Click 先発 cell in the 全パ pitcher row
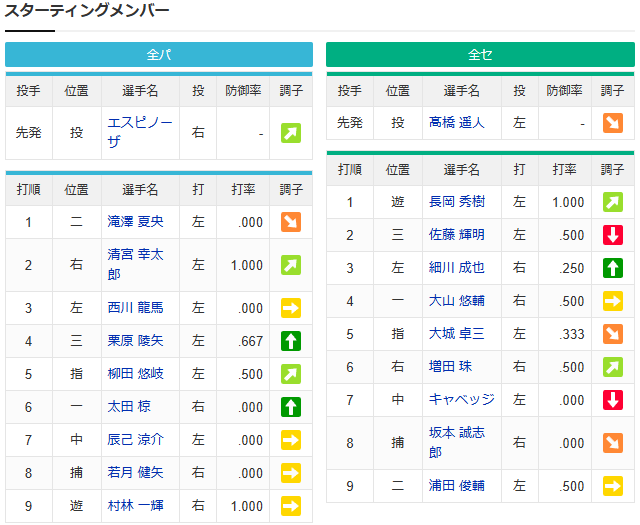Image resolution: width=640 pixels, height=525 pixels. (29, 133)
